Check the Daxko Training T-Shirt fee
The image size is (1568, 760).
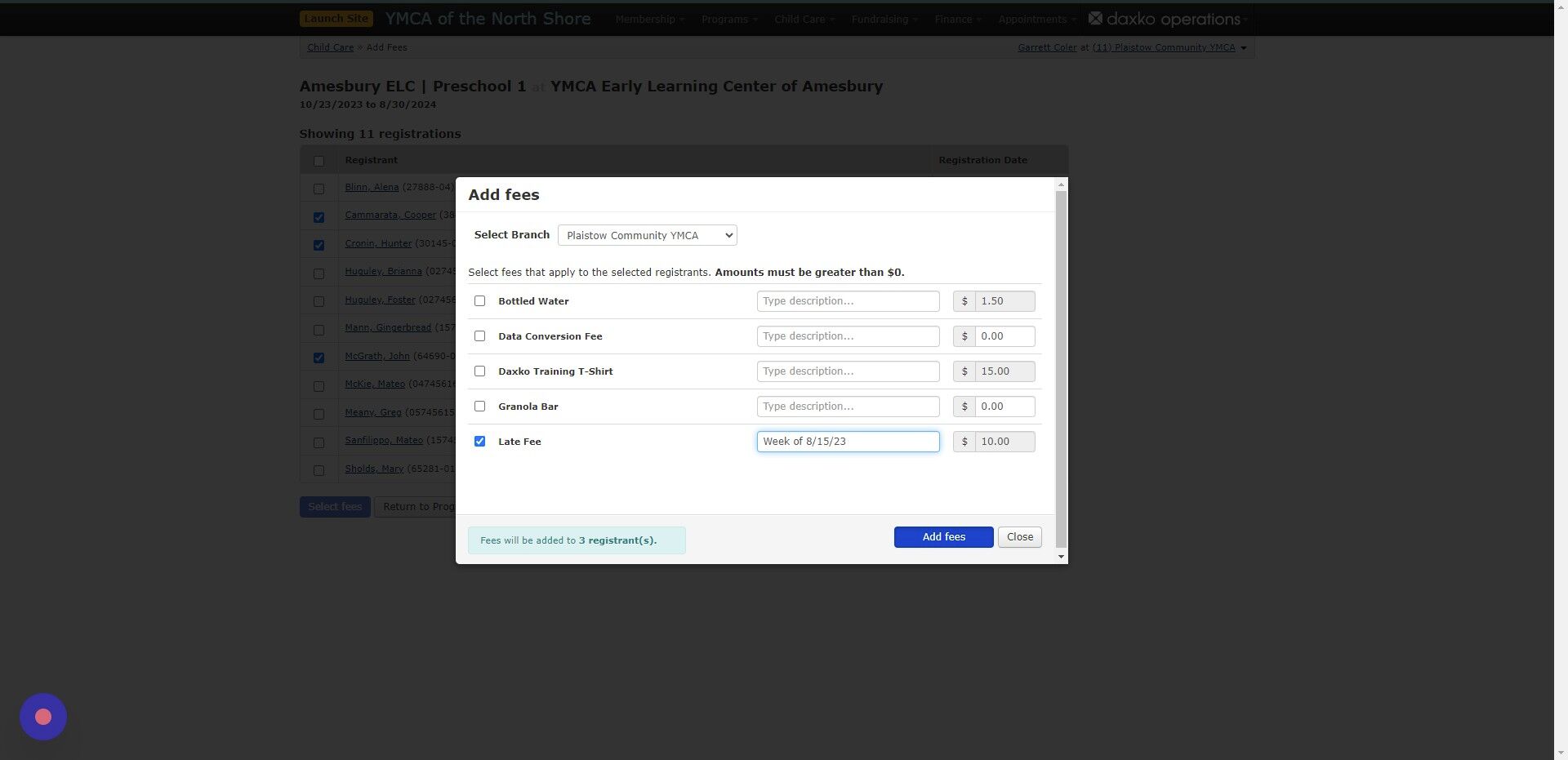click(479, 371)
